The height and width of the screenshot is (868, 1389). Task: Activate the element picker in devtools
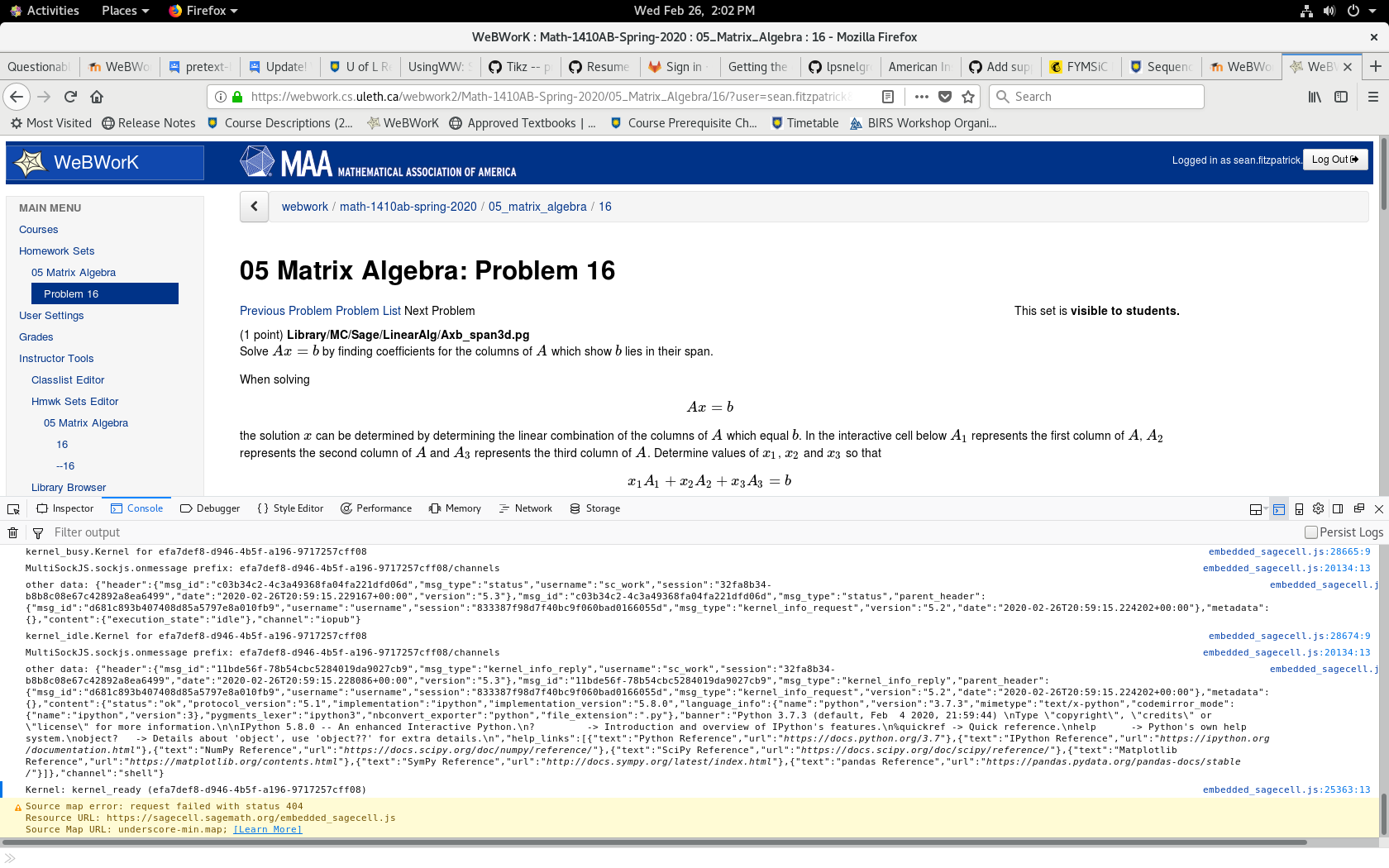13,508
